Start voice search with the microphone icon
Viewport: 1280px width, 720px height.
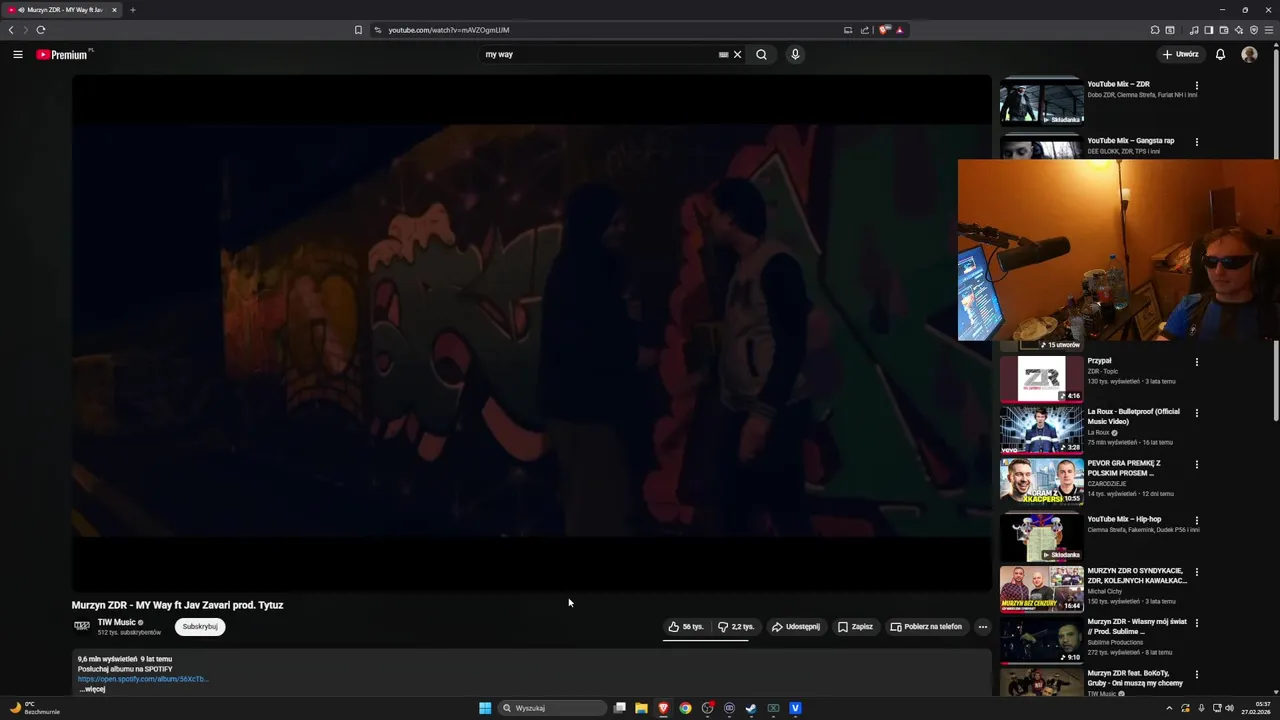point(795,55)
